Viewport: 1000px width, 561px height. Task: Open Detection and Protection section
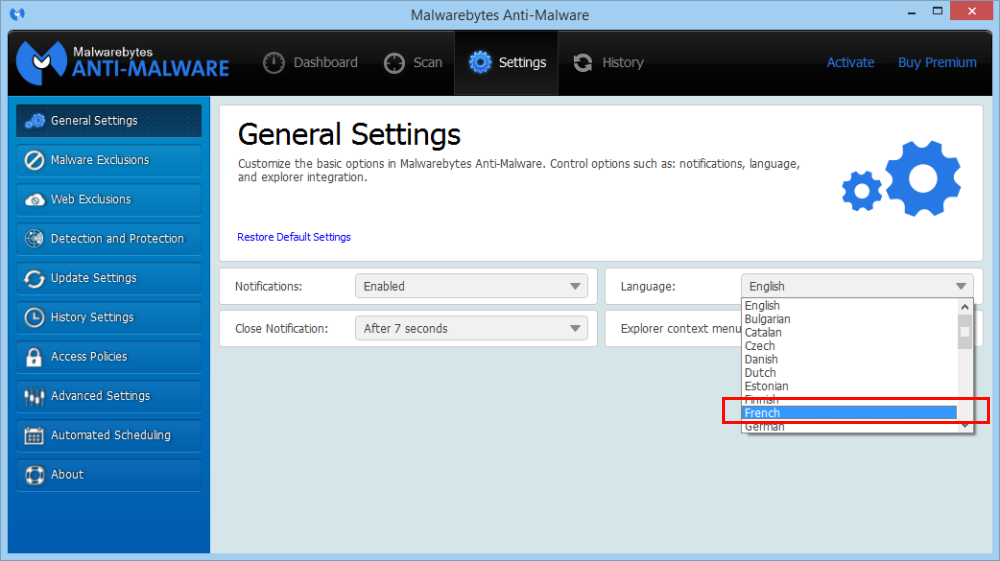[109, 238]
